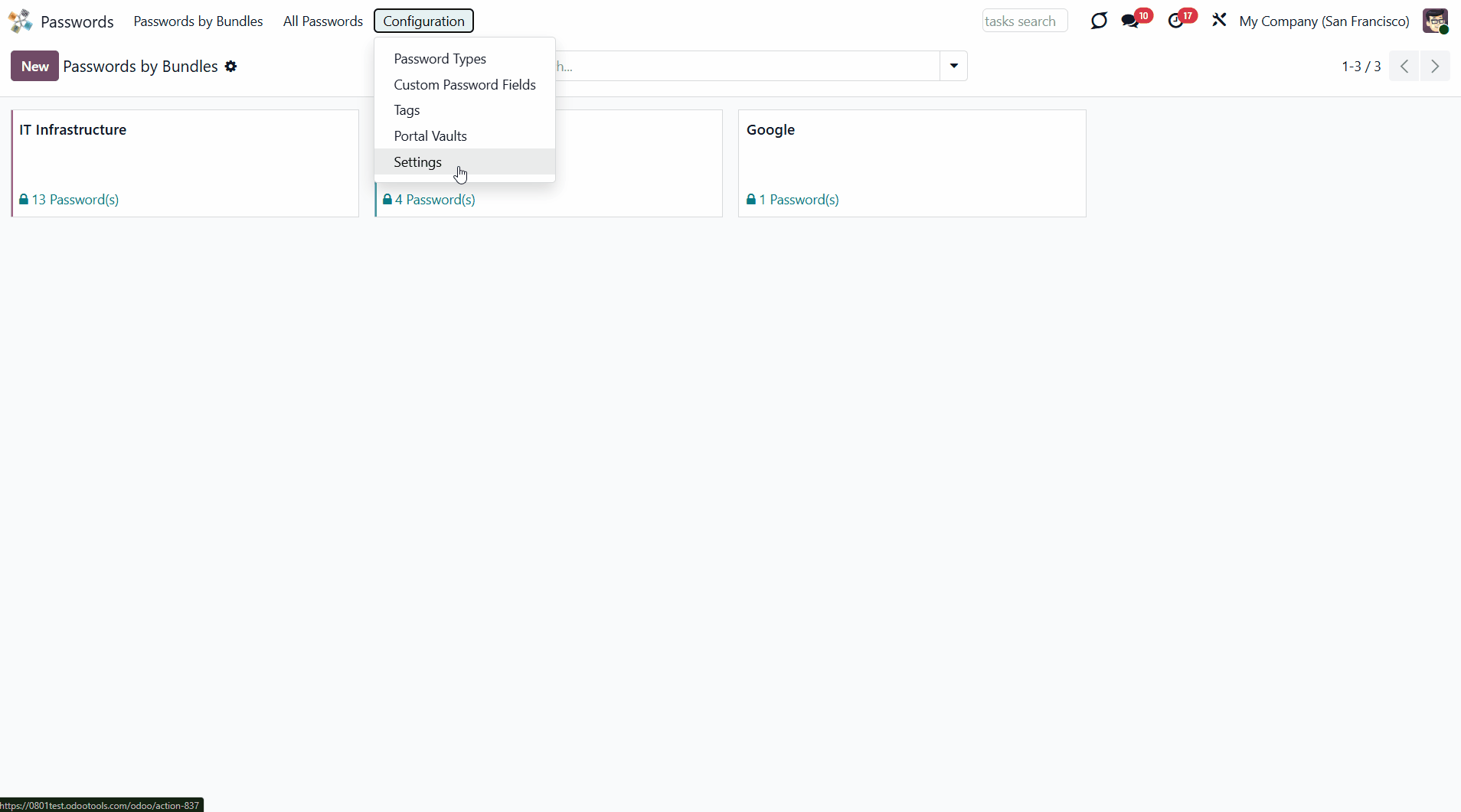
Task: Collapse the Configuration menu
Action: pyautogui.click(x=423, y=21)
